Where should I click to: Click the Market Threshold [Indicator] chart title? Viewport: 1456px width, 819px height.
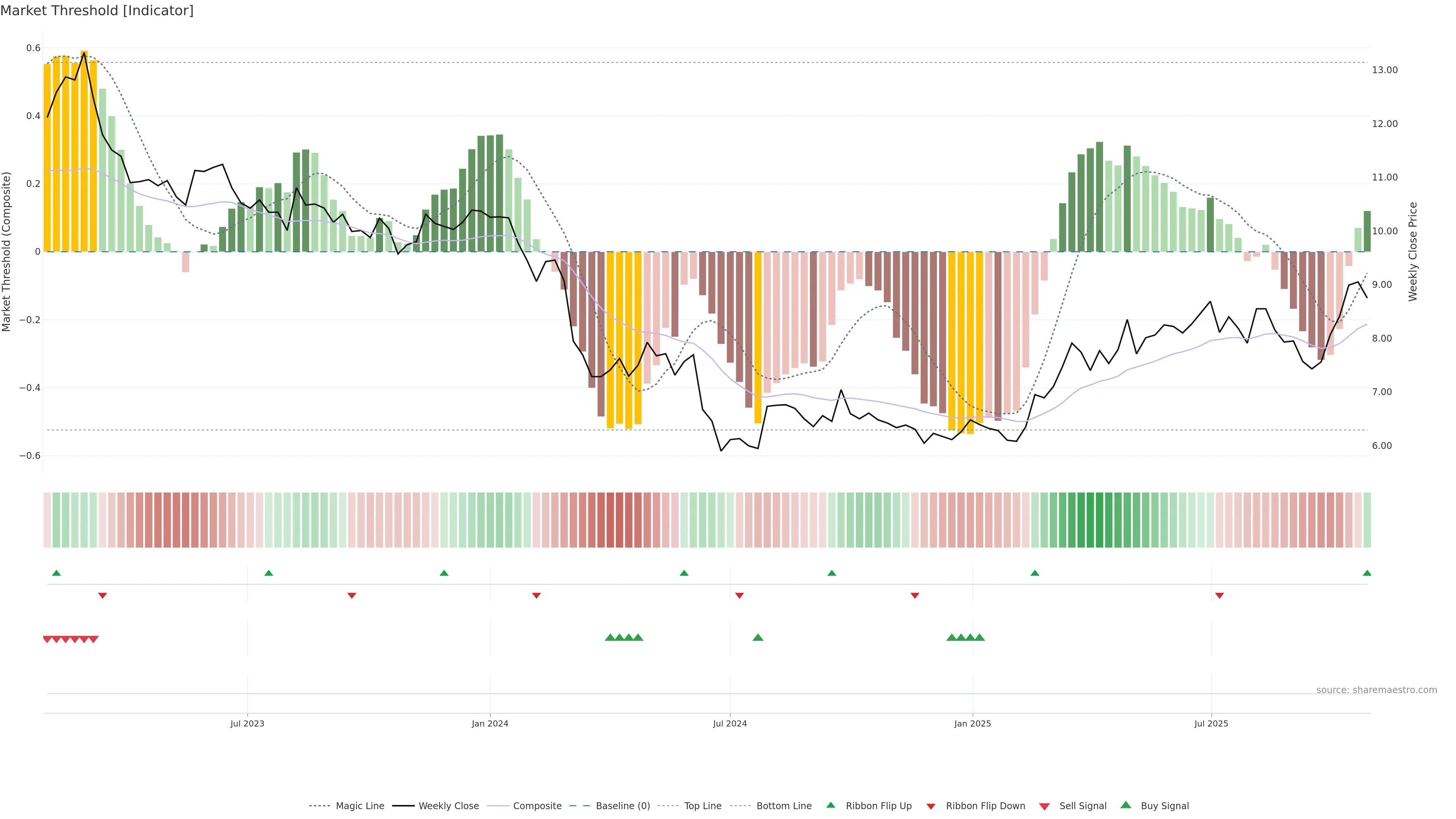[97, 11]
